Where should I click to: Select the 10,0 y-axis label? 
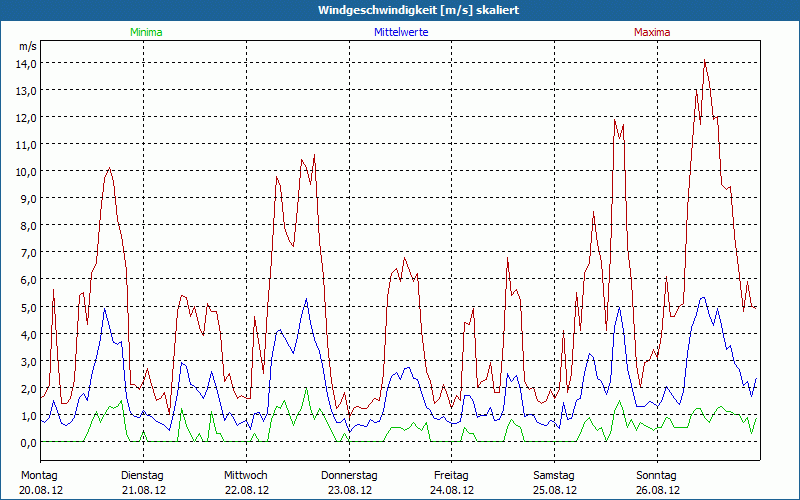[x=25, y=171]
